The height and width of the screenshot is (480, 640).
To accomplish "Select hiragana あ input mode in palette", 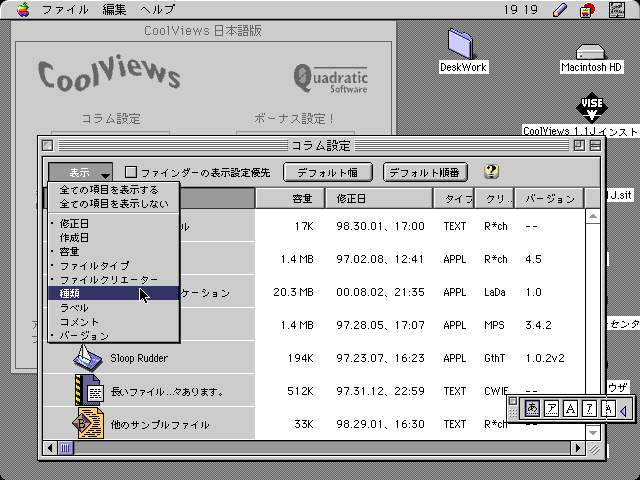I will [x=532, y=408].
